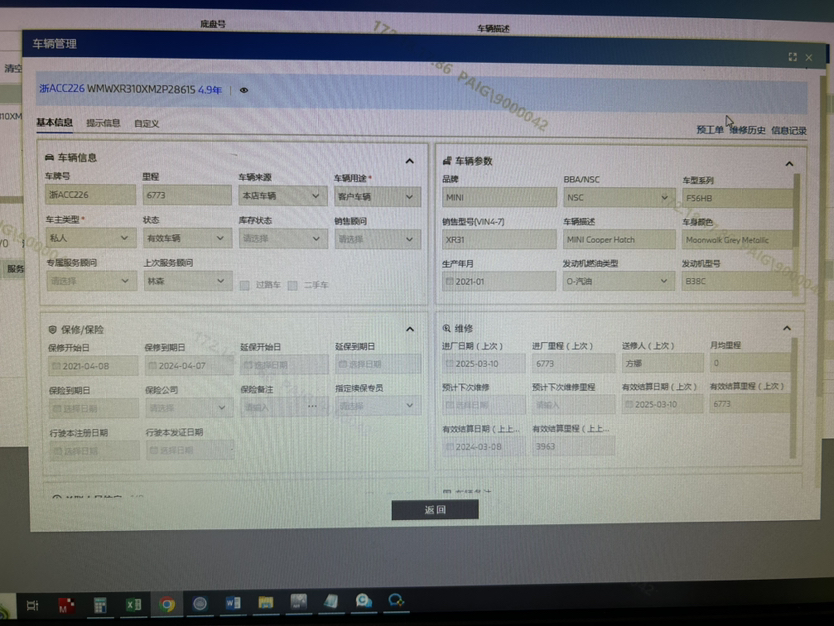The width and height of the screenshot is (834, 626).
Task: Click the 里程 input field
Action: point(186,196)
